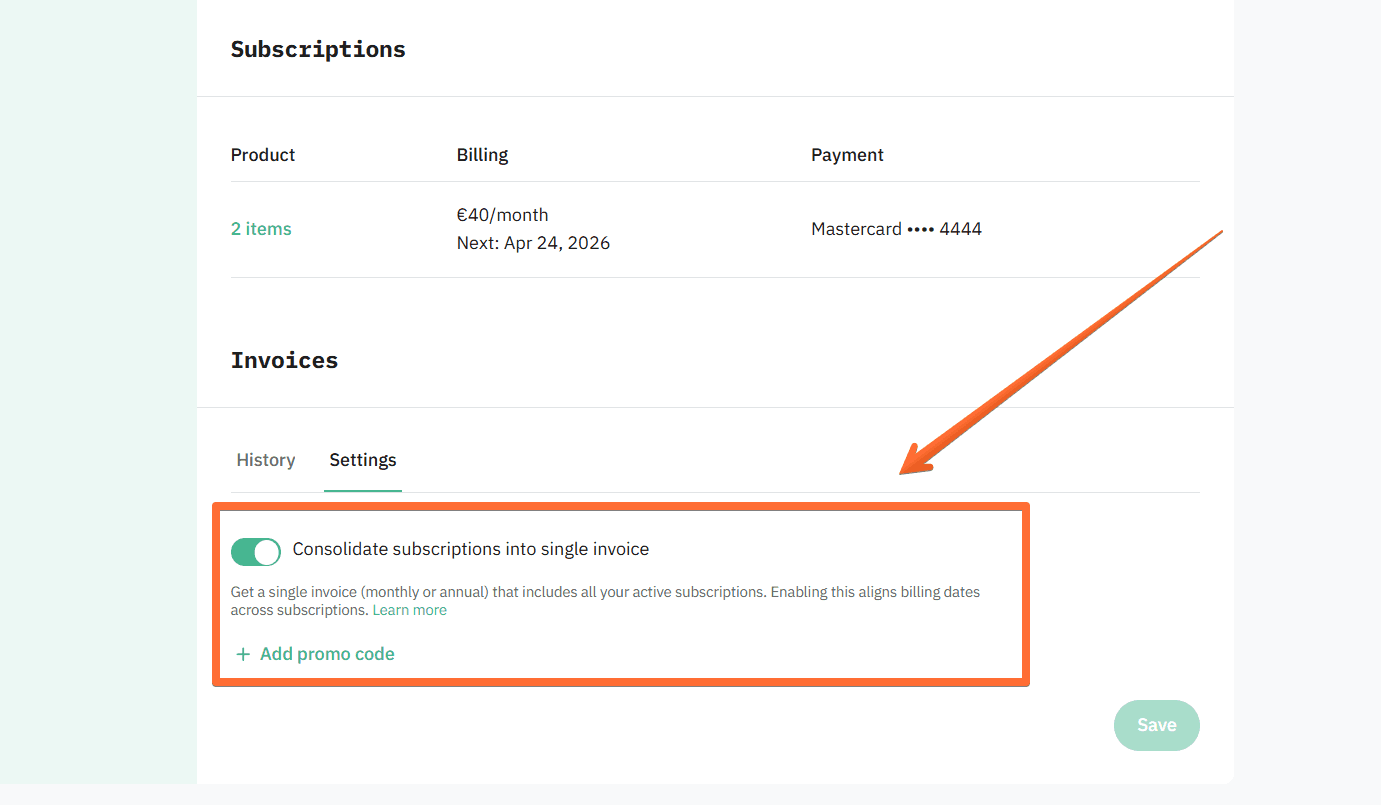Screen dimensions: 1381x805
Task: Click the Payment column header
Action: click(x=847, y=155)
